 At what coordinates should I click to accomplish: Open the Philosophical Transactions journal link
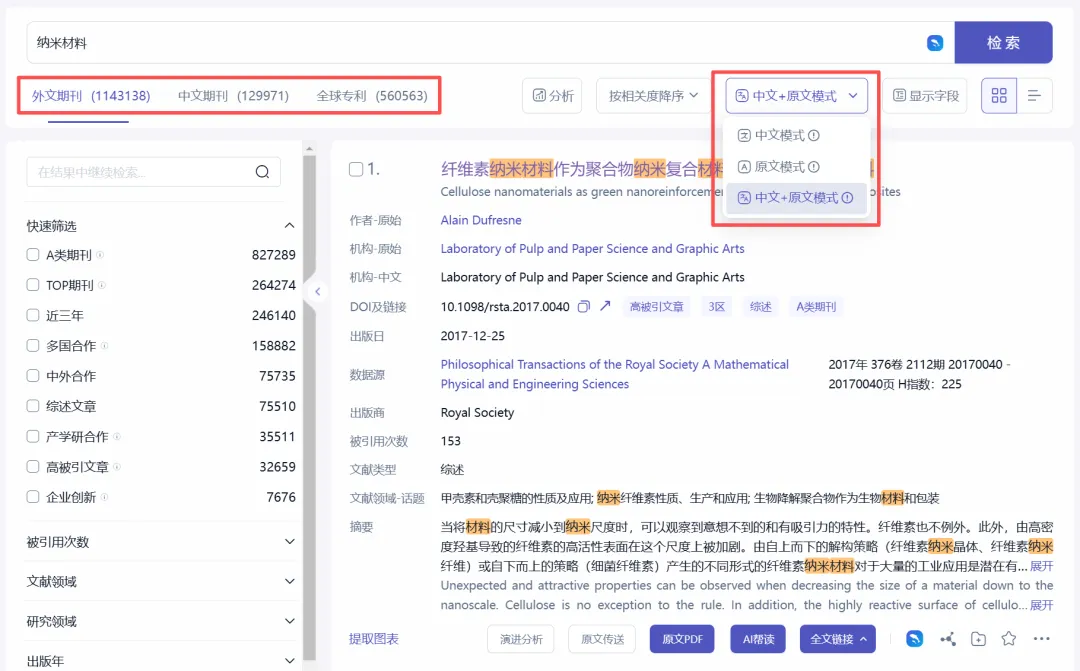614,374
